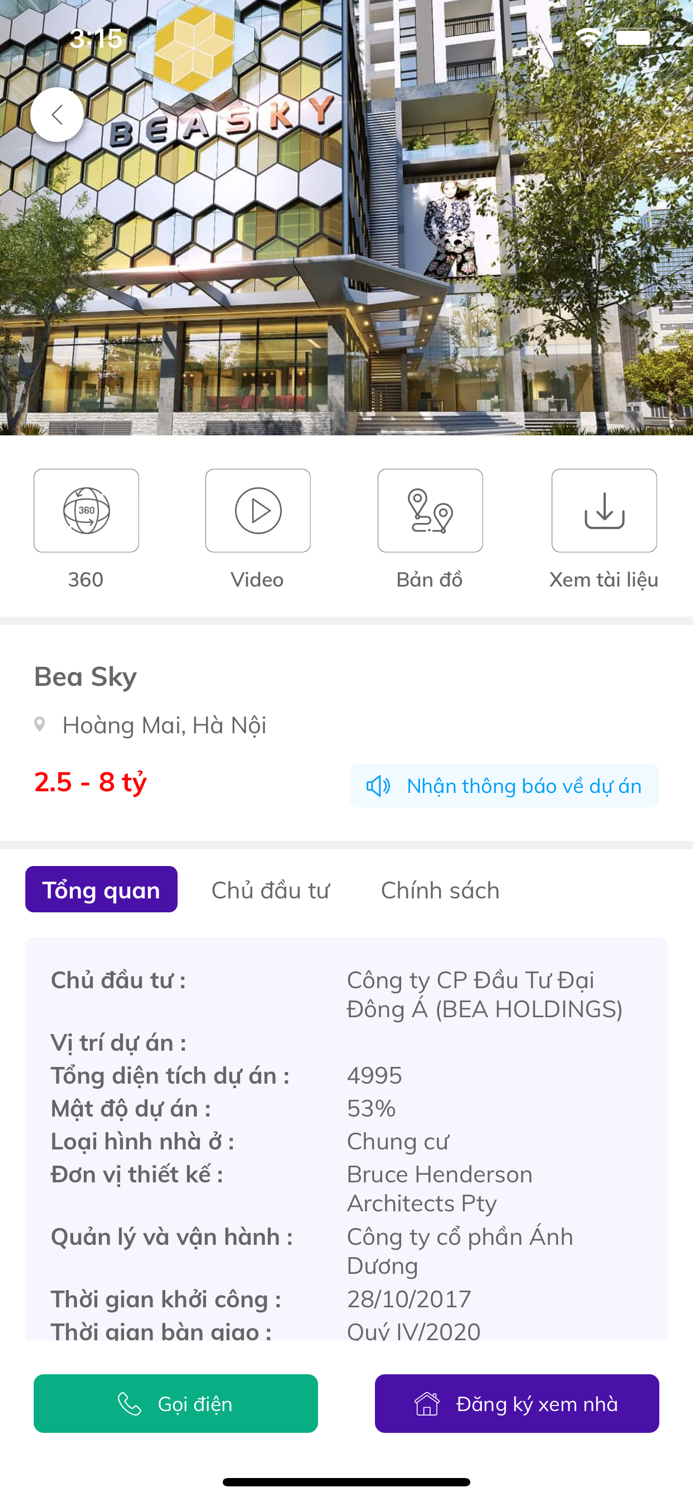
Task: Download documents via Xem tài liệu icon
Action: 604,510
